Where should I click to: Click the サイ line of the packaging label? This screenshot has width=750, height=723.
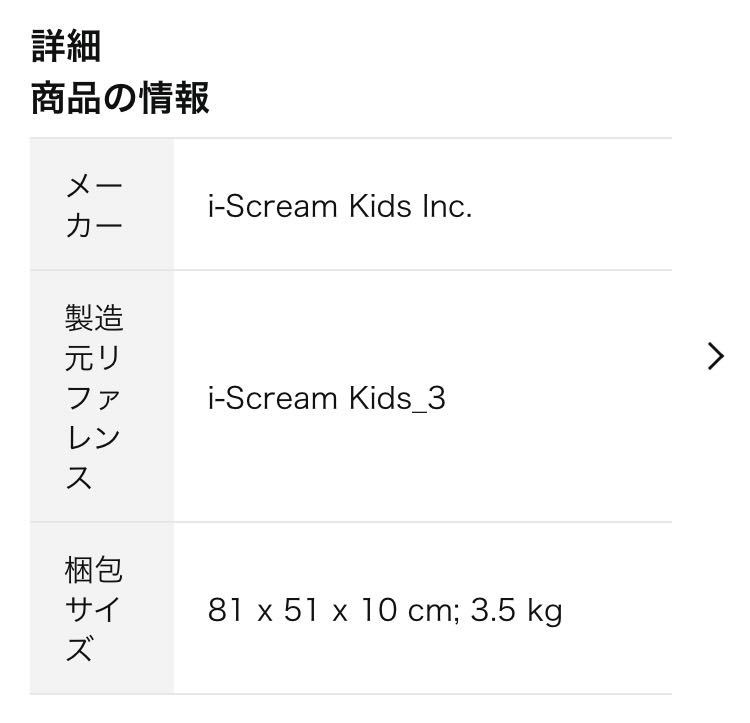(x=95, y=610)
